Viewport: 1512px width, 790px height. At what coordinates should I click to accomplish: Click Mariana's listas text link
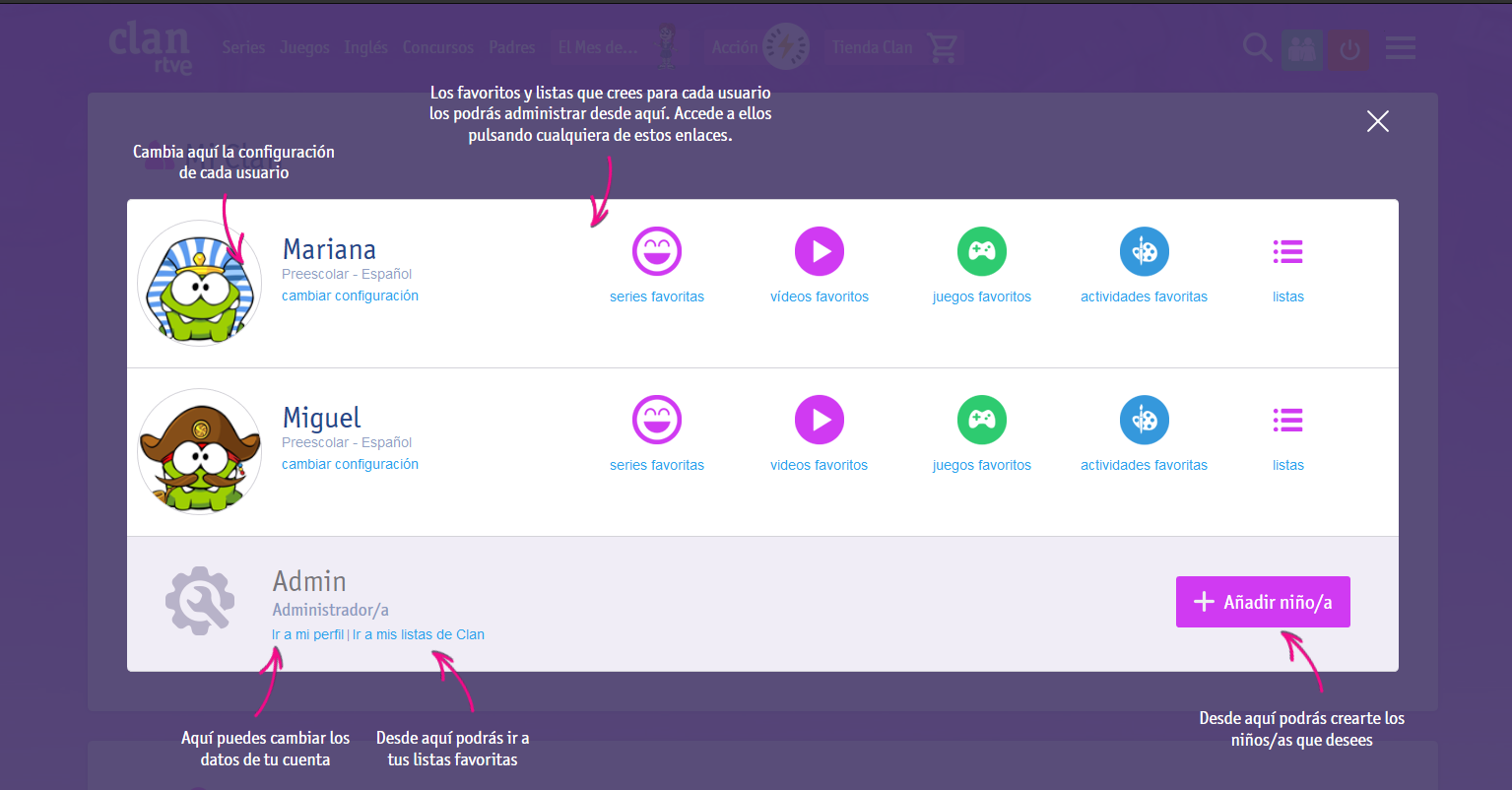(x=1288, y=296)
